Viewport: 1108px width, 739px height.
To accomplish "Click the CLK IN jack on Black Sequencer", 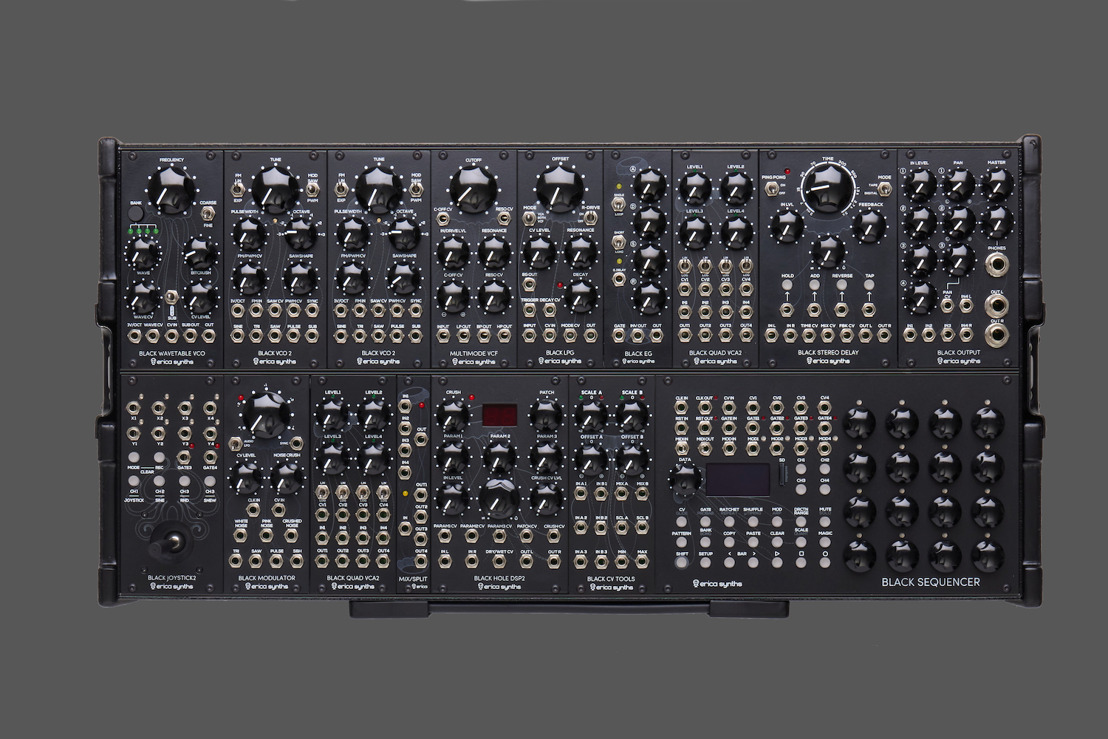I will click(681, 408).
